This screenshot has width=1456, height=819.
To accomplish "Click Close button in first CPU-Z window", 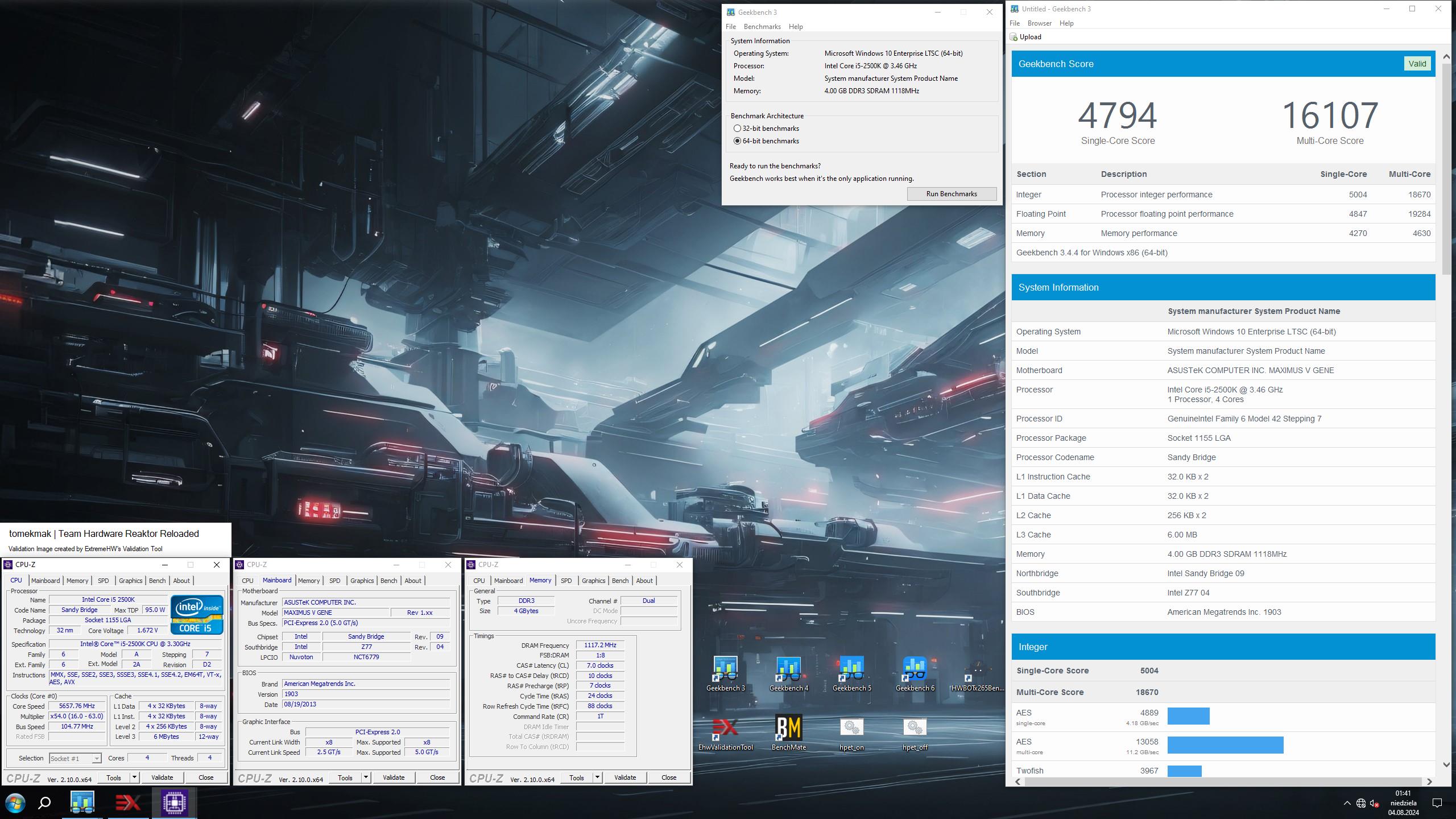I will [206, 777].
